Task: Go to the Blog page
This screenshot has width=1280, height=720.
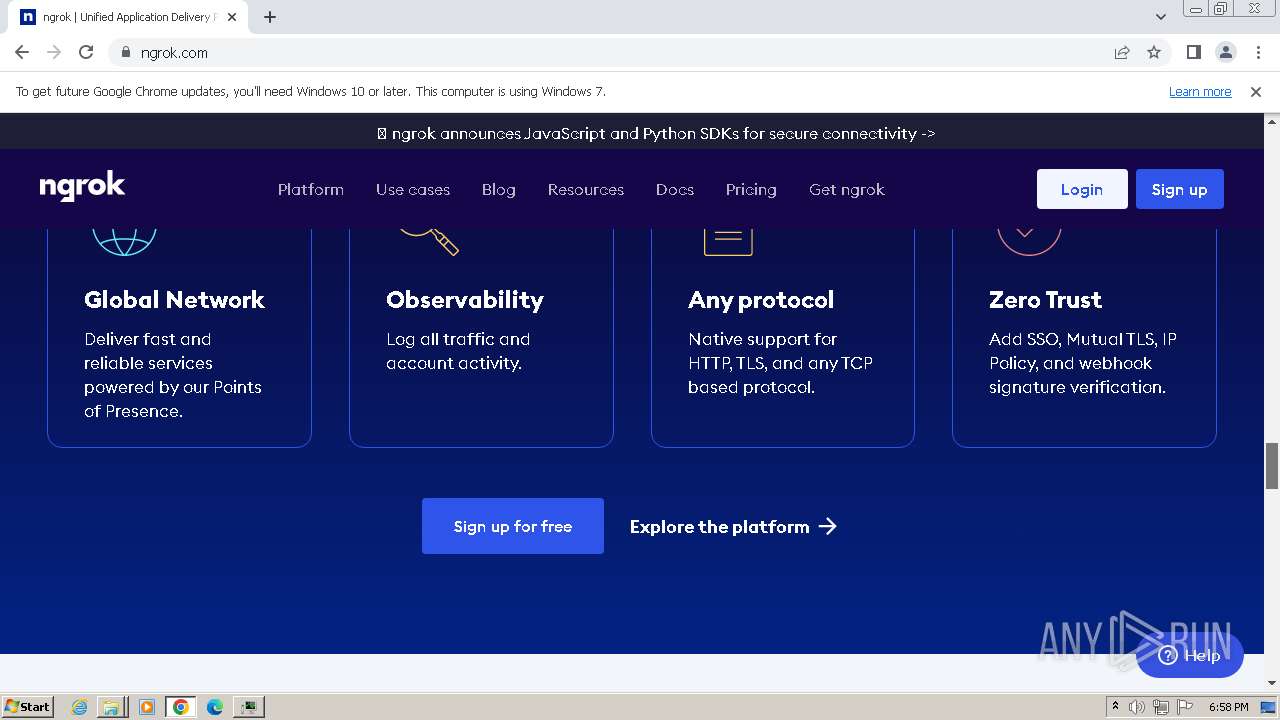Action: (x=499, y=189)
